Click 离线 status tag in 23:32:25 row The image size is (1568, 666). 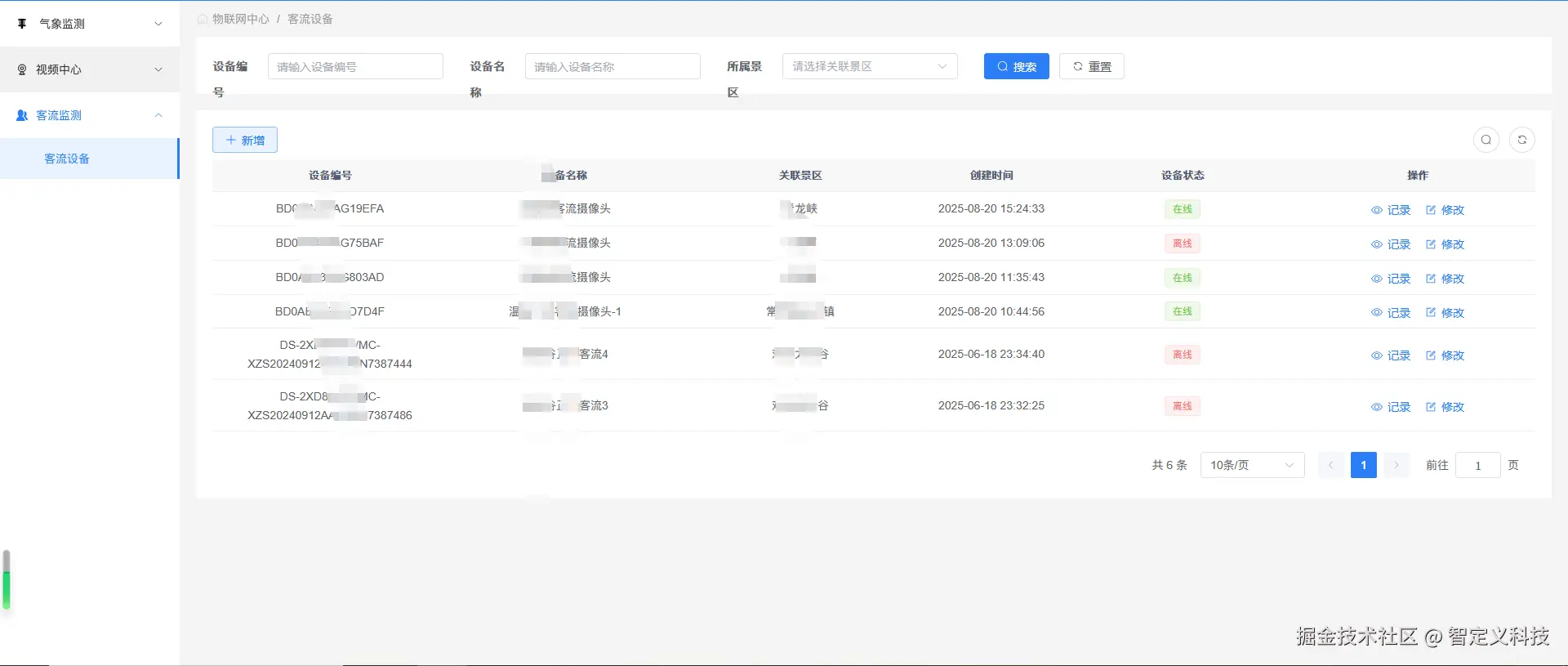1183,406
